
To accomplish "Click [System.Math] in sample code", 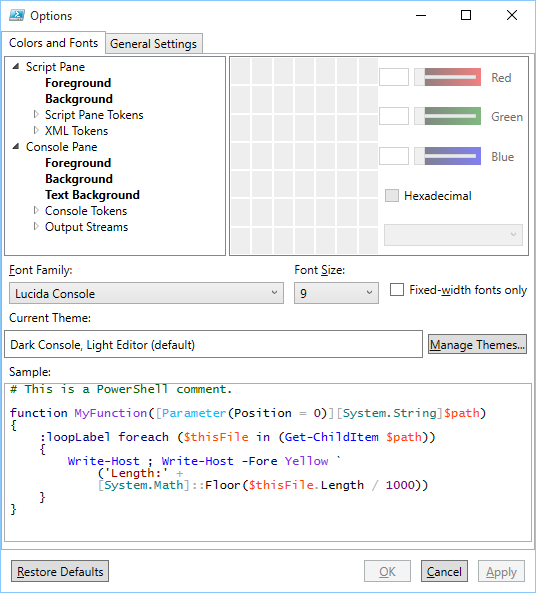I will point(143,485).
